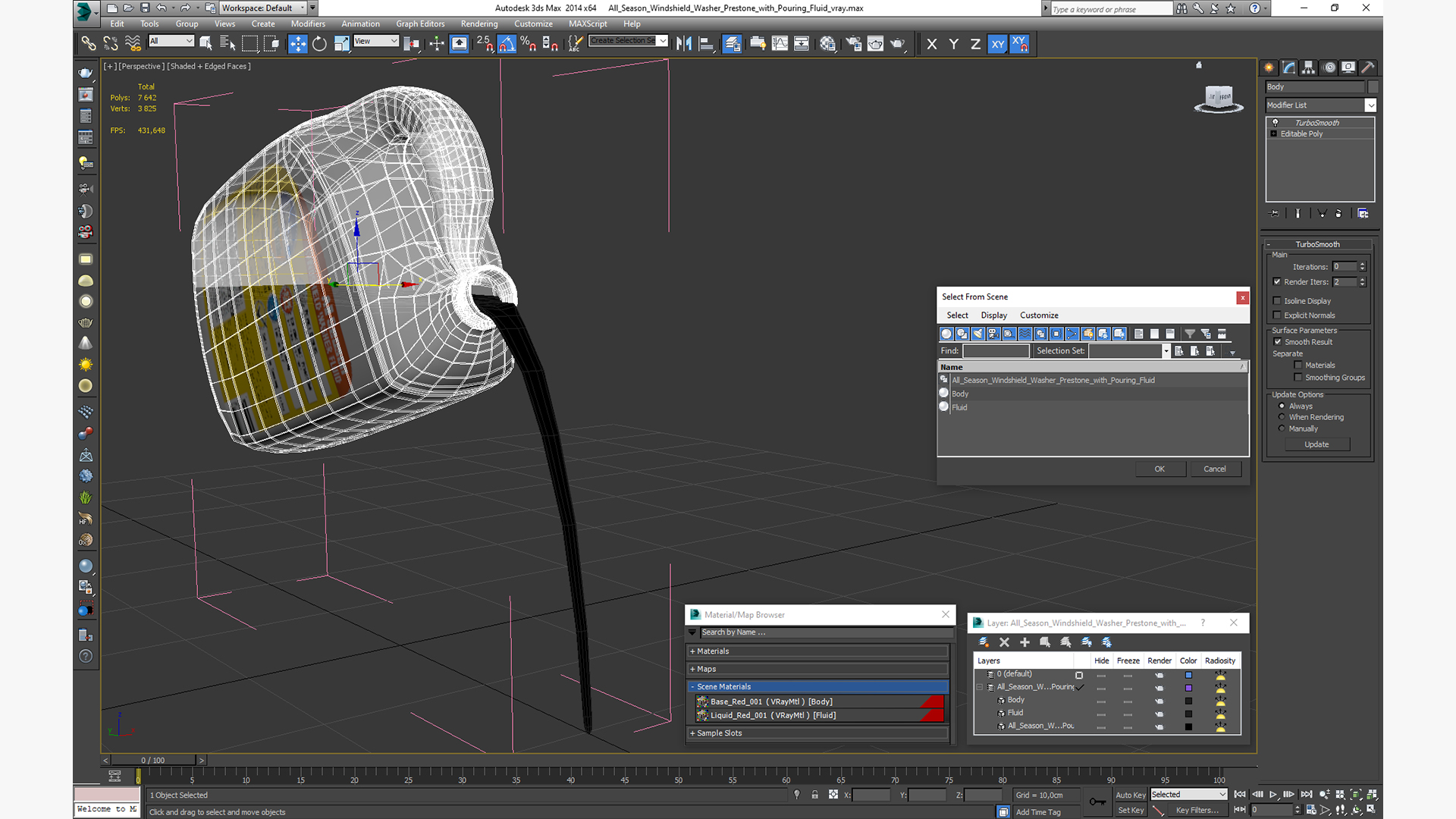Open the selection filter All dropdown
The height and width of the screenshot is (819, 1456).
pos(171,41)
